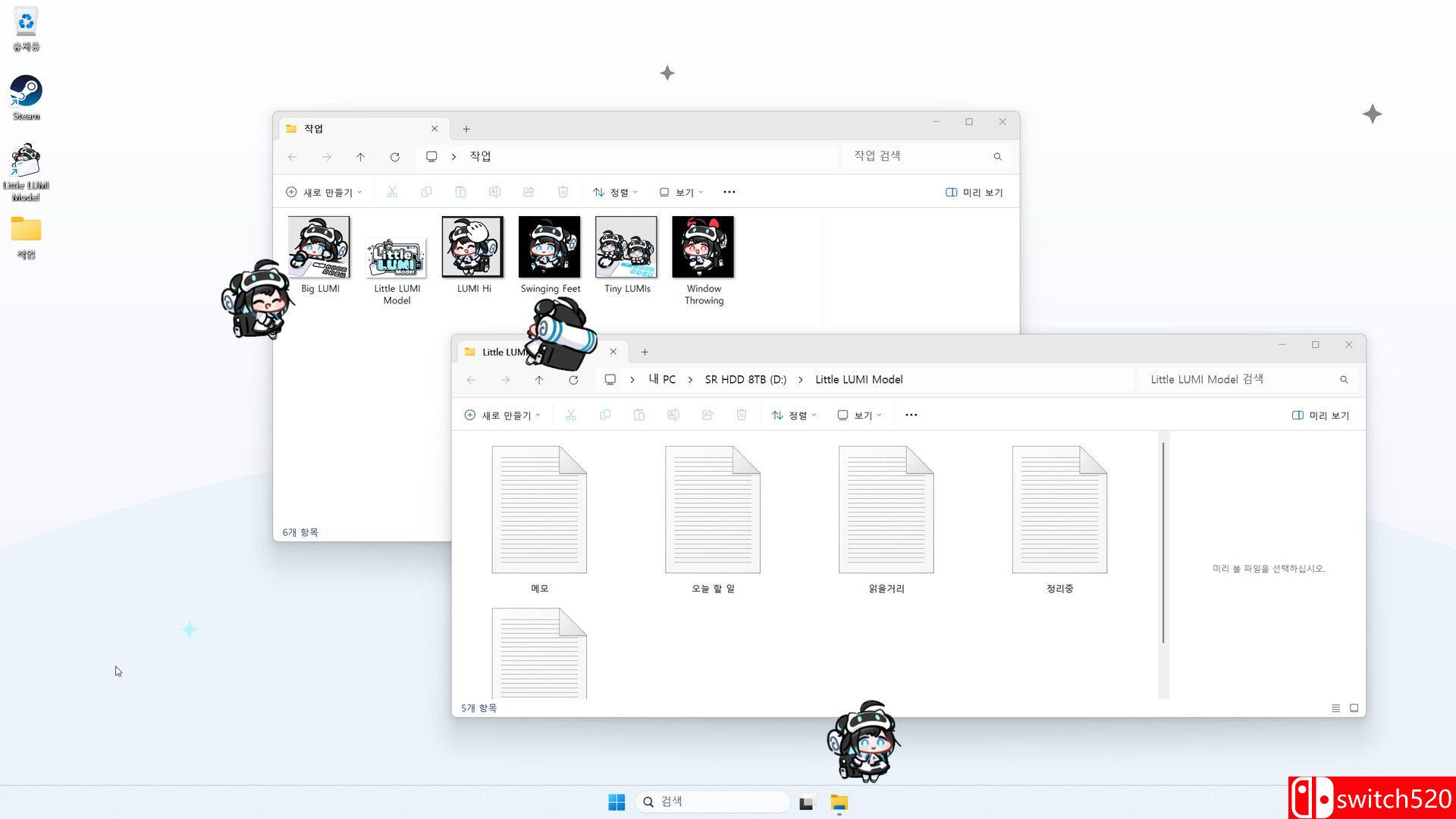Click the Little LUMI Model 검색 field
1456x819 pixels.
[1247, 379]
